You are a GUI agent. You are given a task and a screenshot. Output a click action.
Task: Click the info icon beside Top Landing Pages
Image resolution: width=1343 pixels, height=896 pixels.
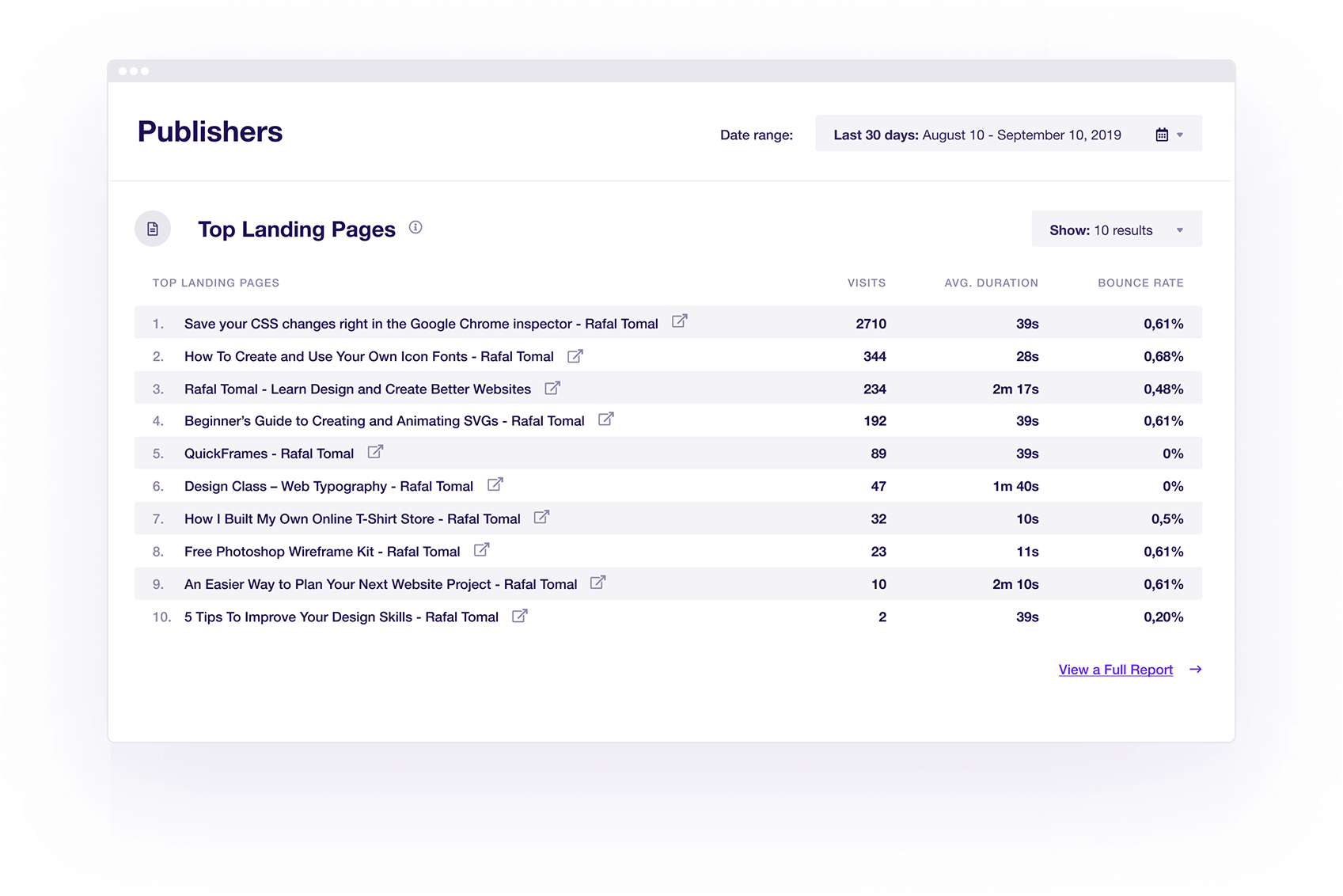(x=415, y=228)
